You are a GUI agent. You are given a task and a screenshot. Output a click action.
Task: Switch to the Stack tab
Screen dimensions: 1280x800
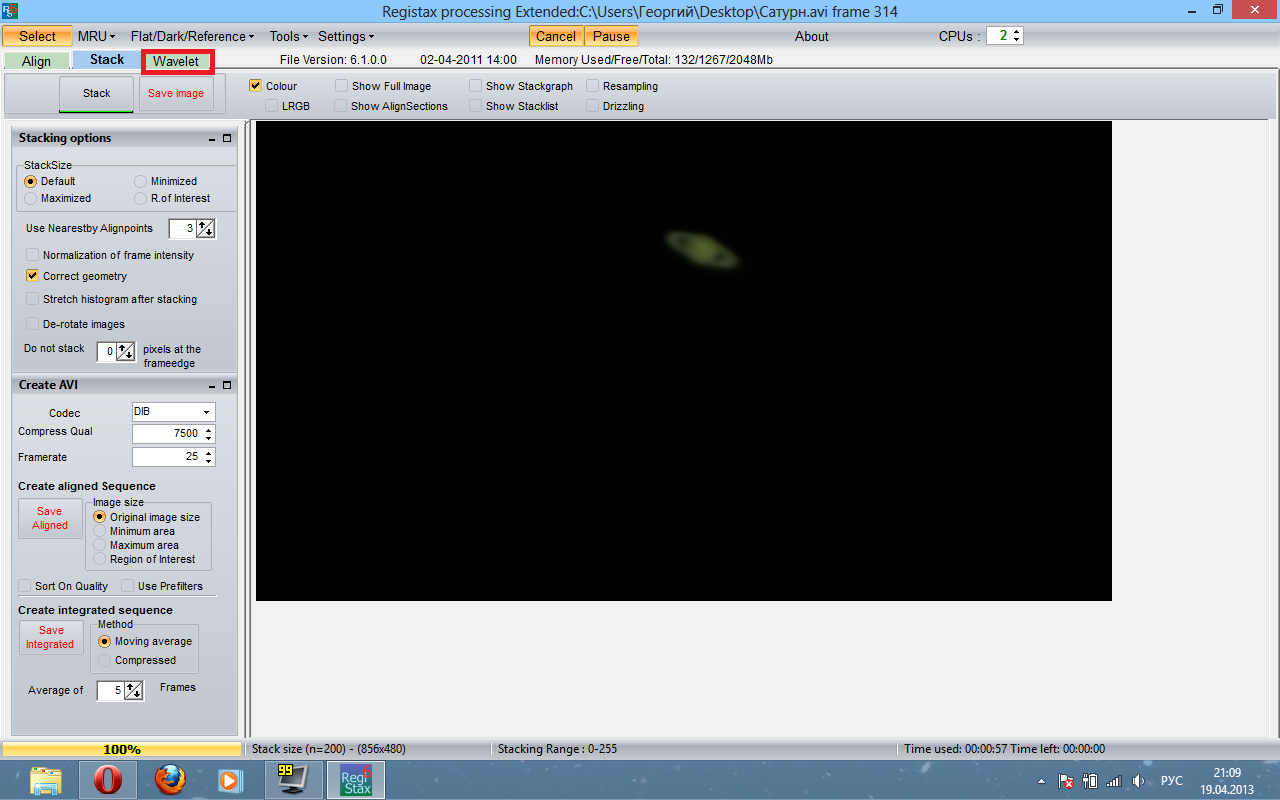point(107,60)
